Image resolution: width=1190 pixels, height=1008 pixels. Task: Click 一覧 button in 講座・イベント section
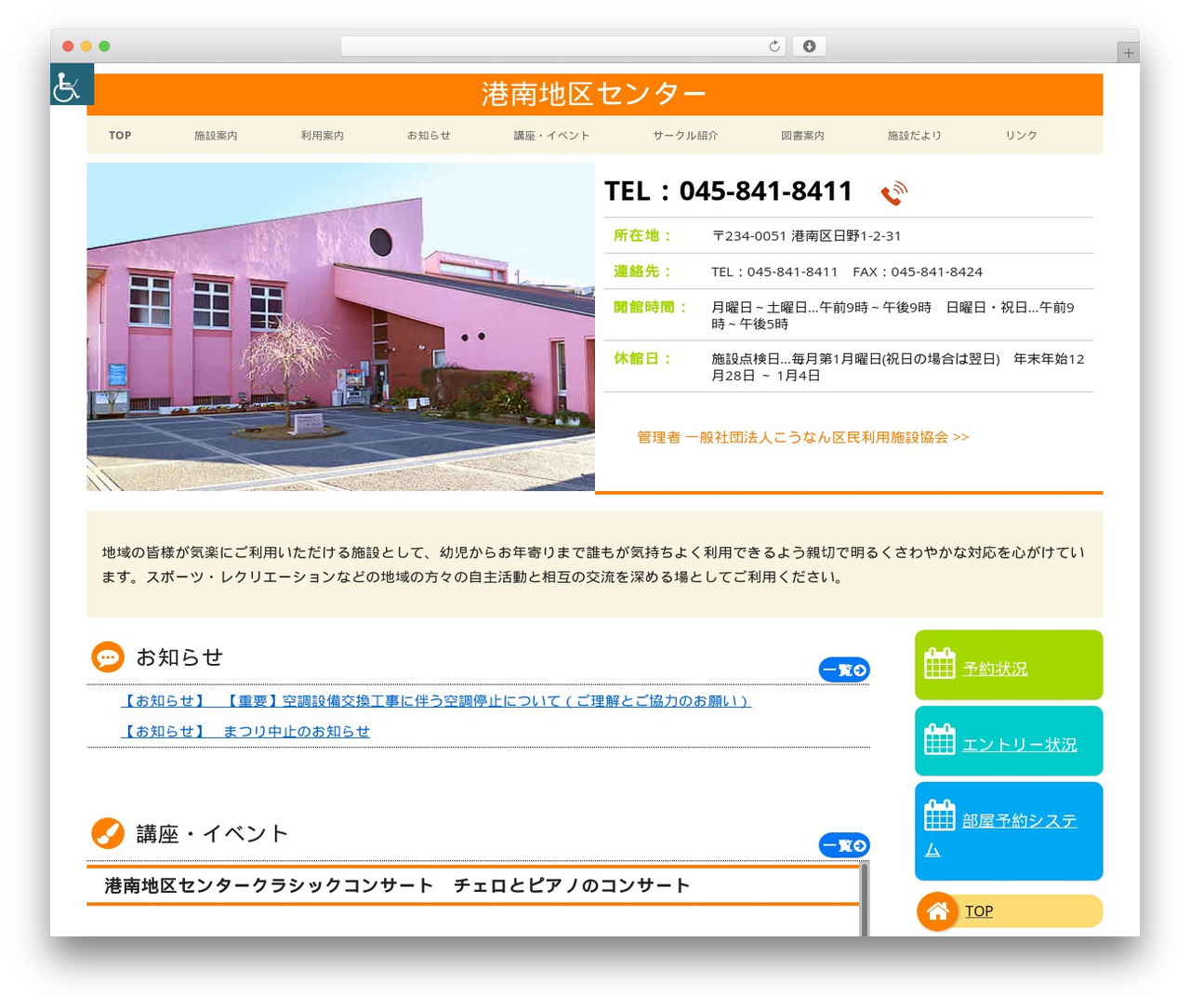844,845
